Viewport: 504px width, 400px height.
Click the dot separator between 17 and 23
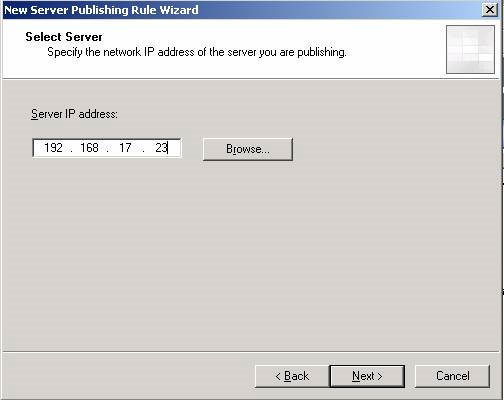(x=143, y=150)
